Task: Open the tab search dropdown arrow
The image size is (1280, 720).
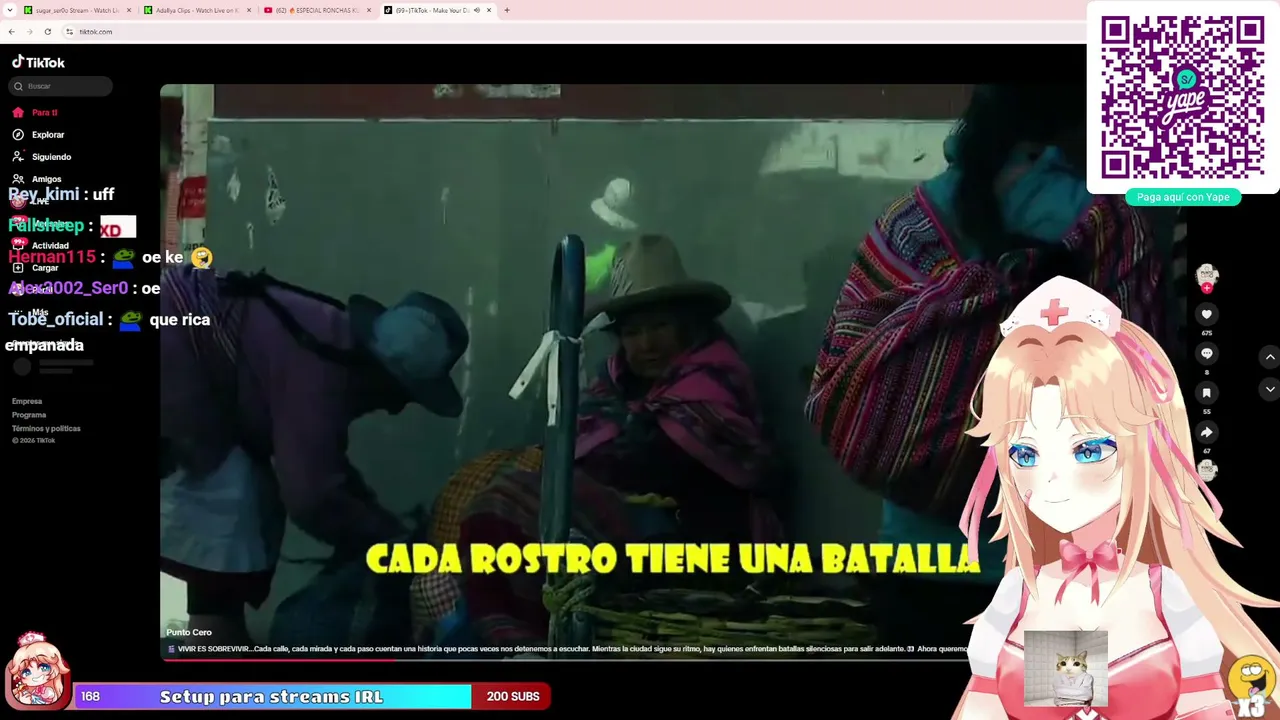Action: pyautogui.click(x=9, y=10)
